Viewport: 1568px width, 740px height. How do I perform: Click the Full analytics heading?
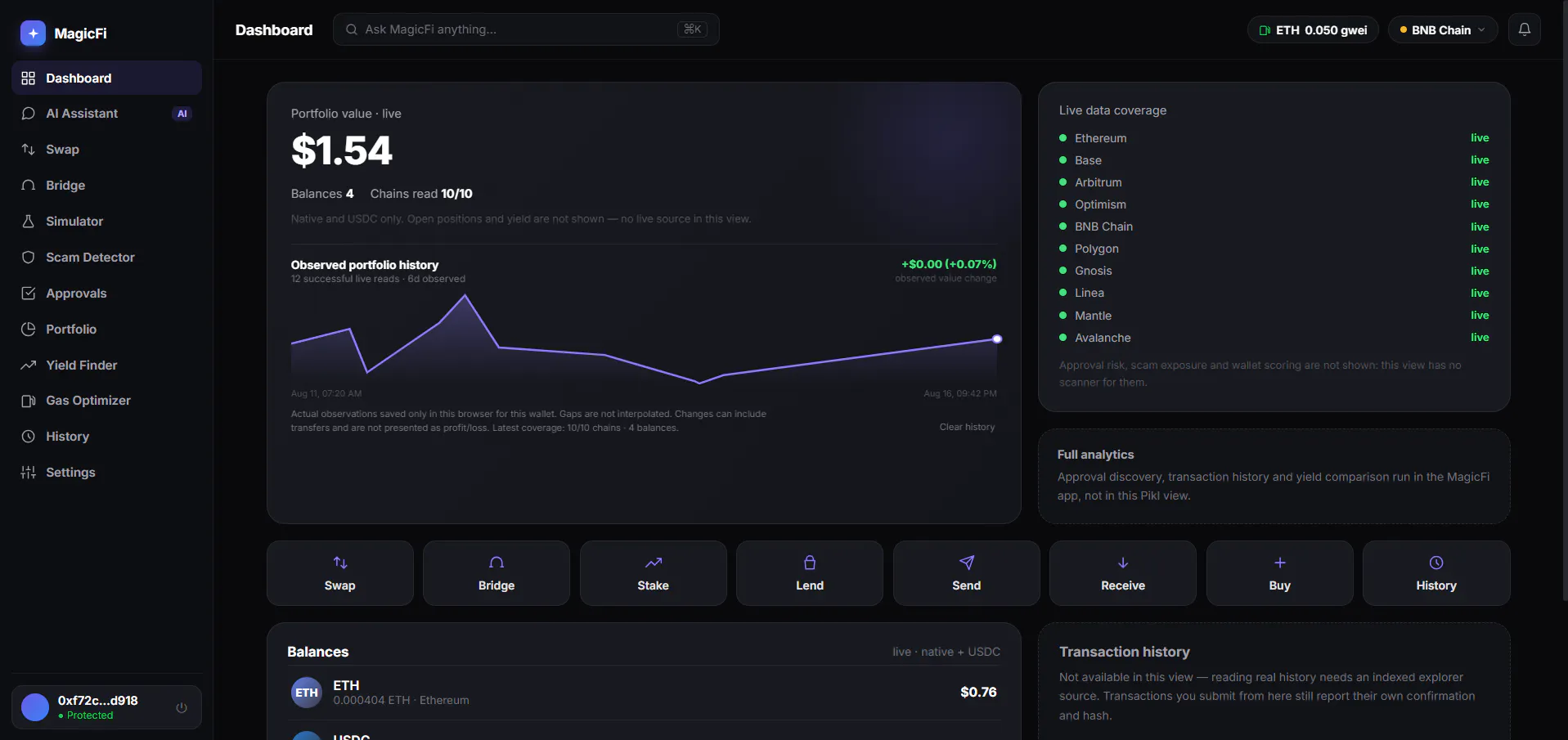coord(1095,455)
